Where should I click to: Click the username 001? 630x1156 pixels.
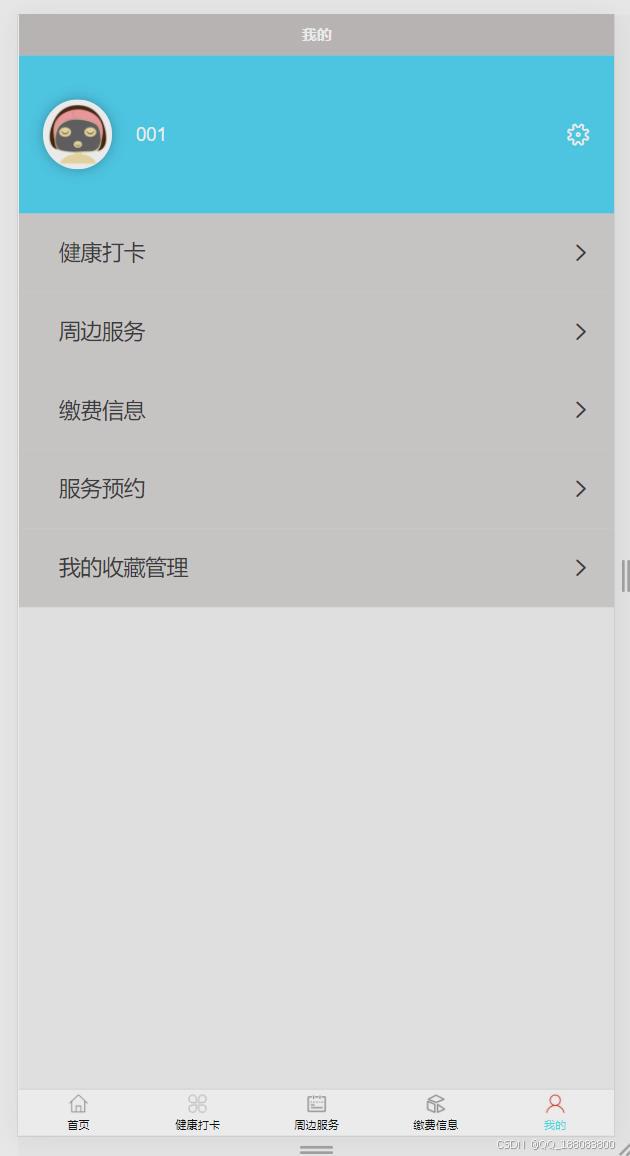151,134
